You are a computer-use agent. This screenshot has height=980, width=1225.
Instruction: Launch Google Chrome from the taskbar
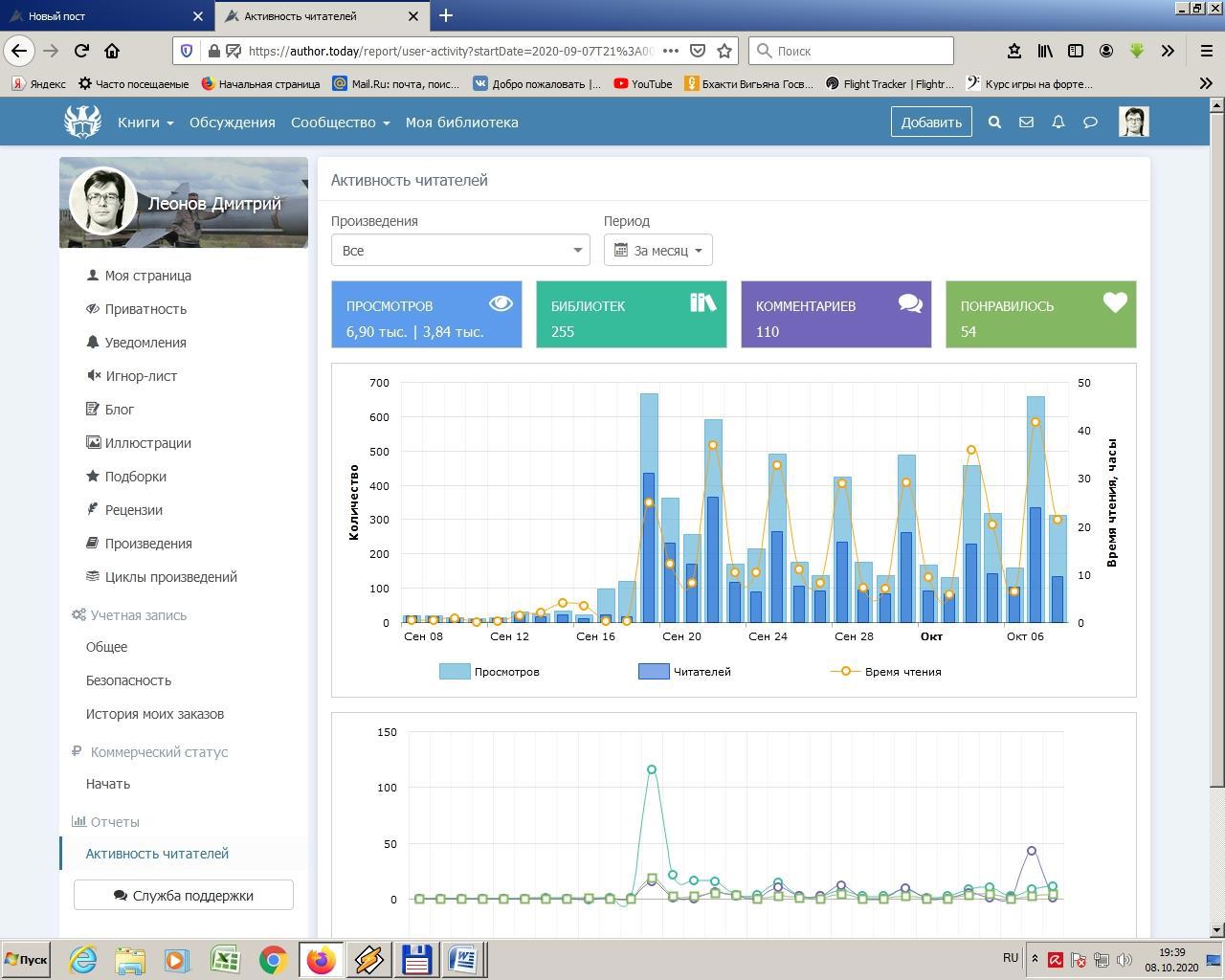[x=273, y=959]
